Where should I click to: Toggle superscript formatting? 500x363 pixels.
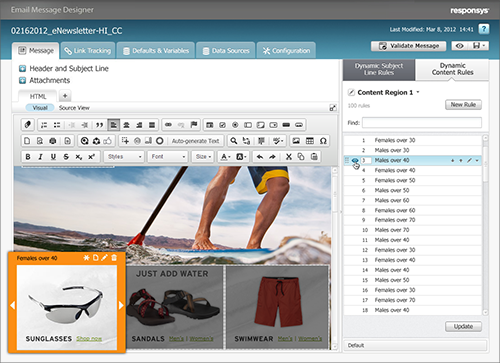[91, 157]
